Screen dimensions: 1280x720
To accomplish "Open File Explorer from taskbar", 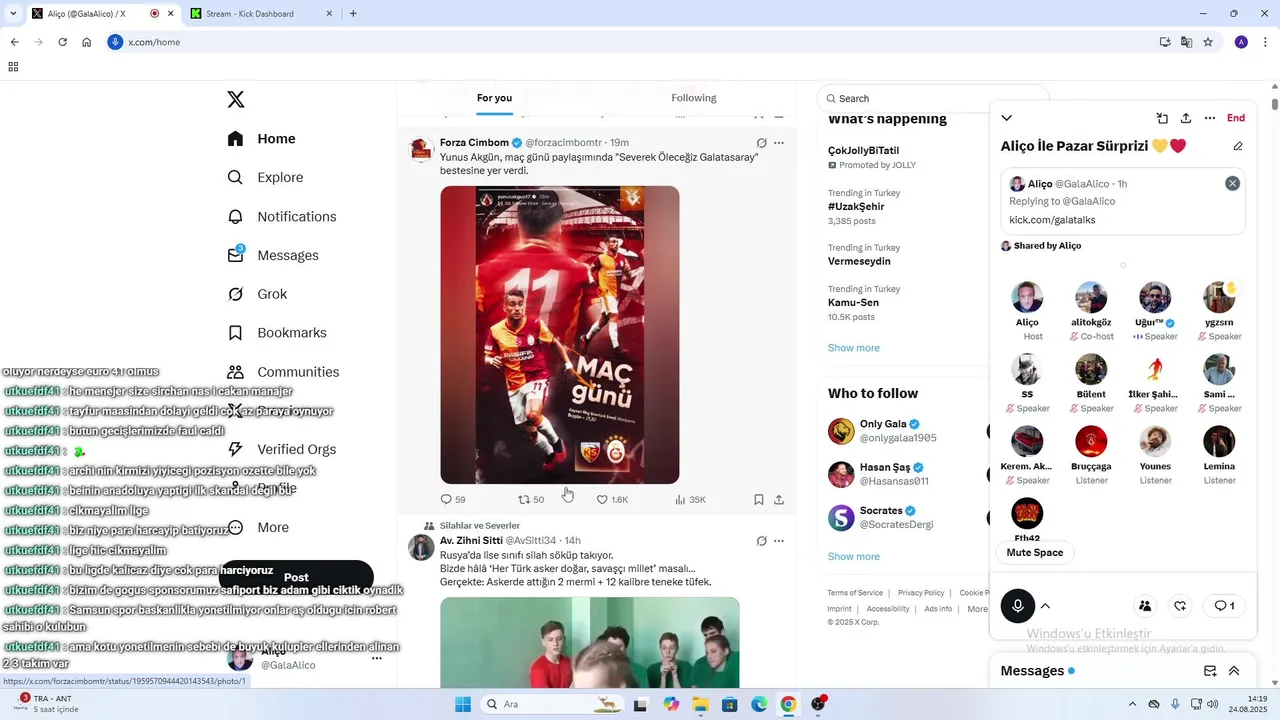I will click(x=700, y=704).
